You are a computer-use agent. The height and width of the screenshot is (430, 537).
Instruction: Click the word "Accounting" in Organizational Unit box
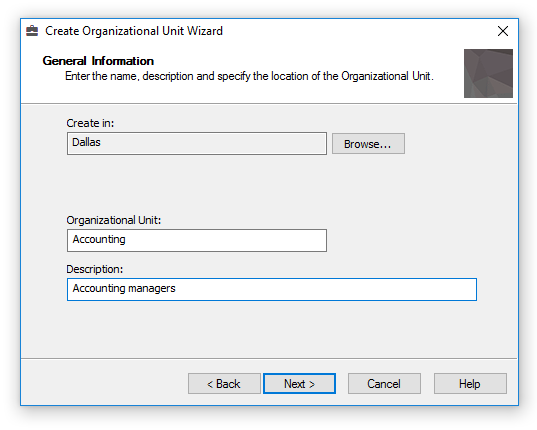[99, 239]
